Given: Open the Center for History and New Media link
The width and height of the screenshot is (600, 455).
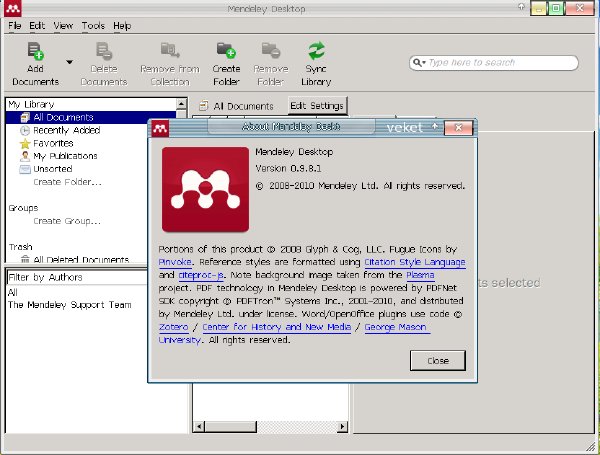Looking at the screenshot, I should pyautogui.click(x=277, y=327).
